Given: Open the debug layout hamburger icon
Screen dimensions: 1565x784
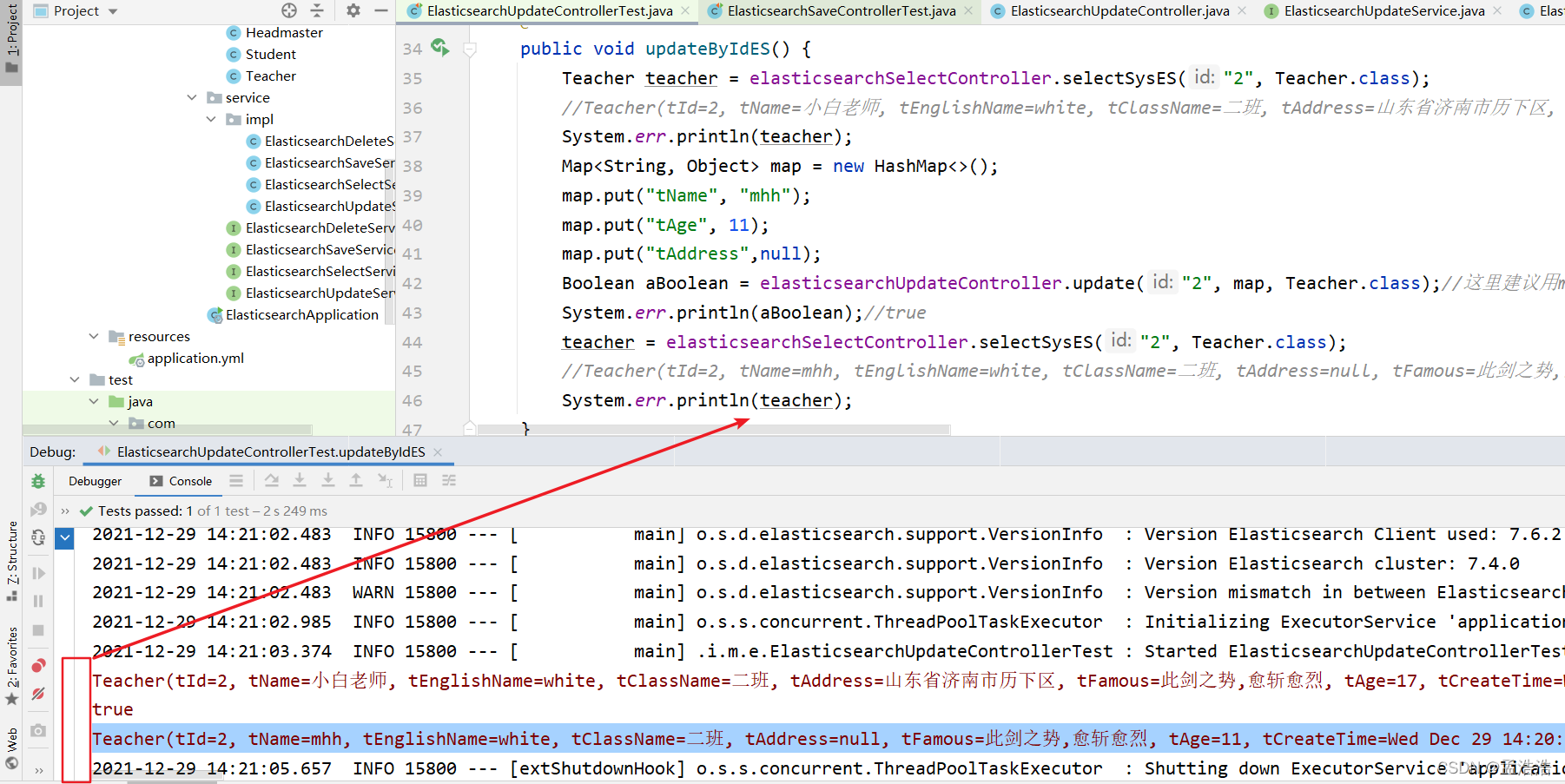Looking at the screenshot, I should 236,480.
